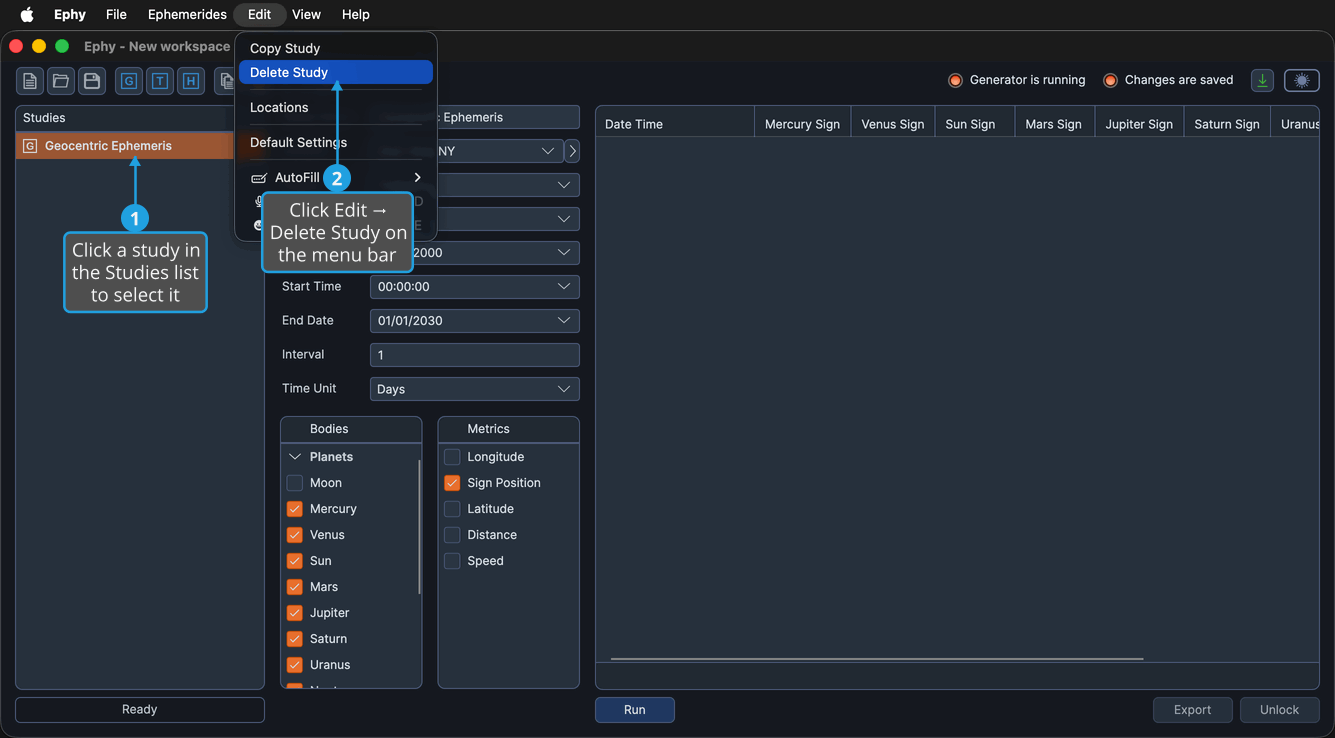Click the Sun Sign column header

click(x=975, y=124)
